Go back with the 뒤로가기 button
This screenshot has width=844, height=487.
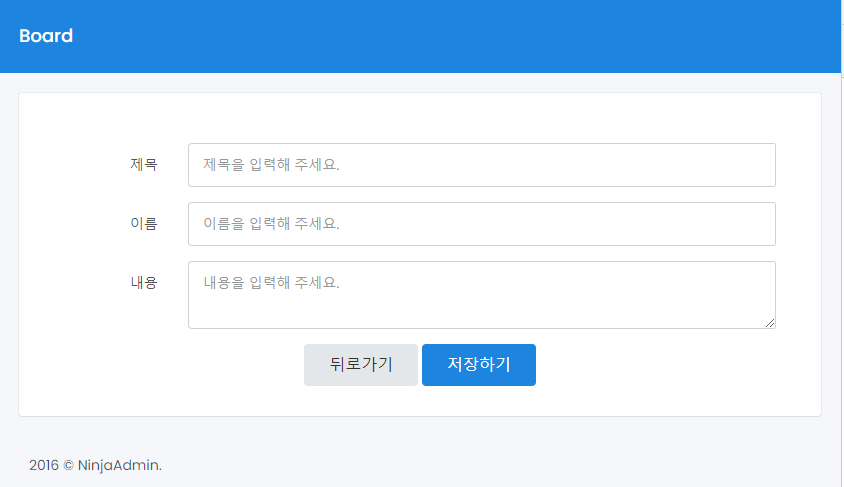tap(361, 365)
